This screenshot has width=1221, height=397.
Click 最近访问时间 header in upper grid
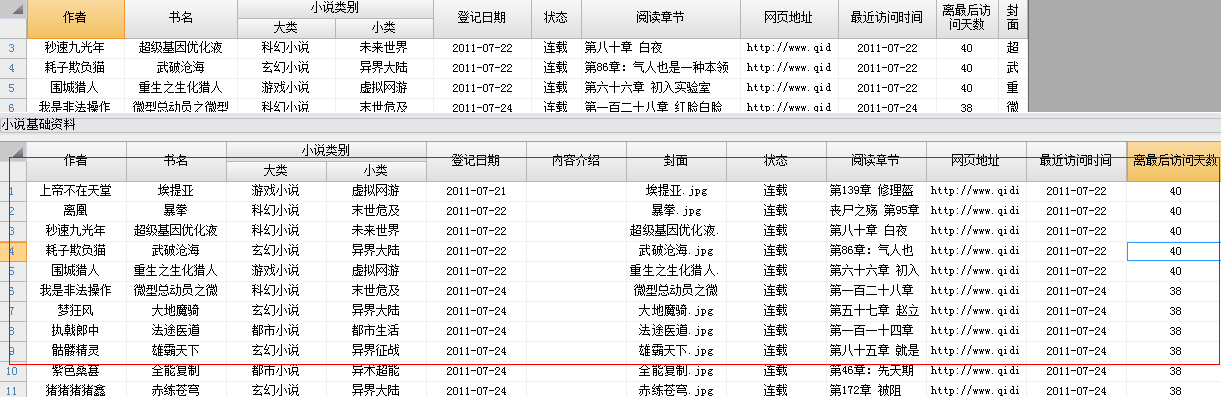click(886, 18)
